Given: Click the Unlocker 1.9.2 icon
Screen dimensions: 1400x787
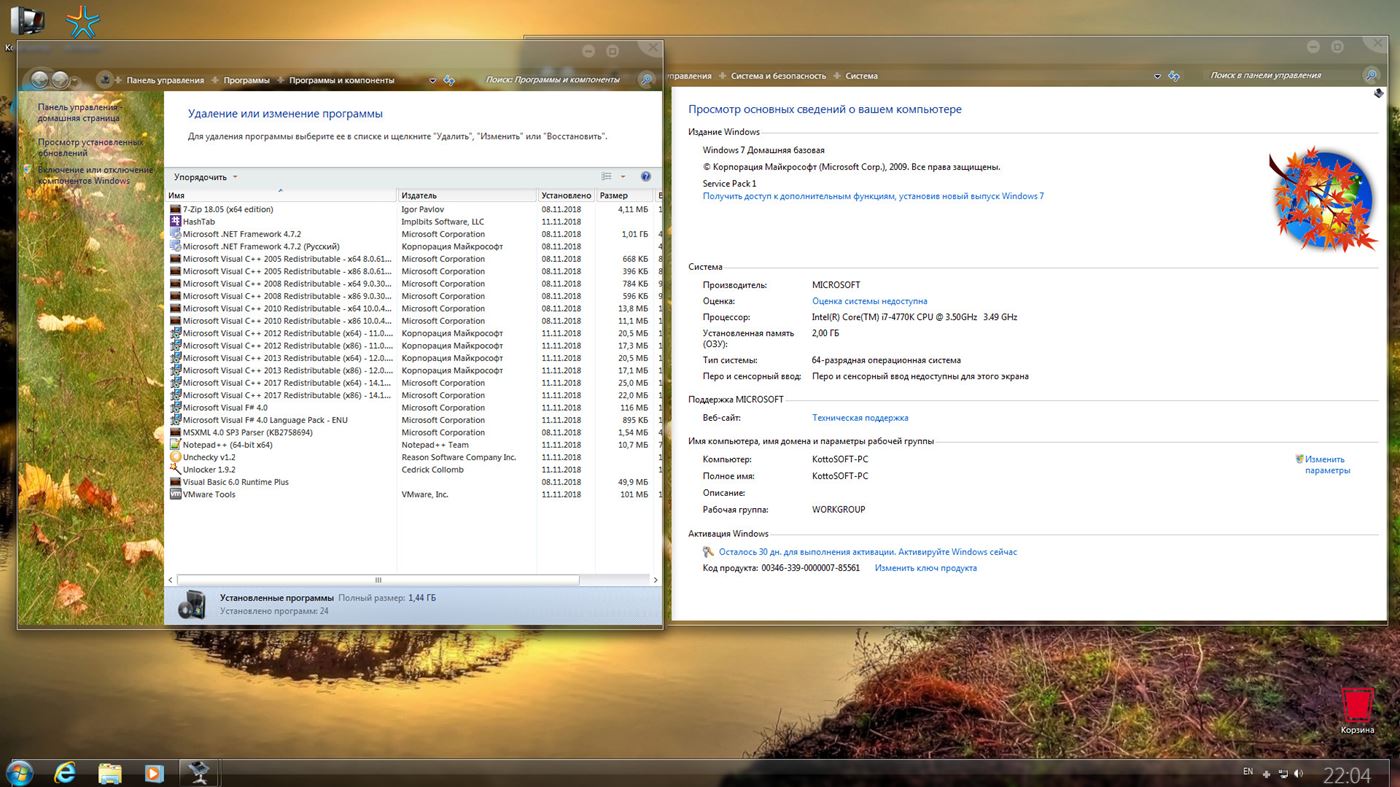Looking at the screenshot, I should tap(175, 469).
